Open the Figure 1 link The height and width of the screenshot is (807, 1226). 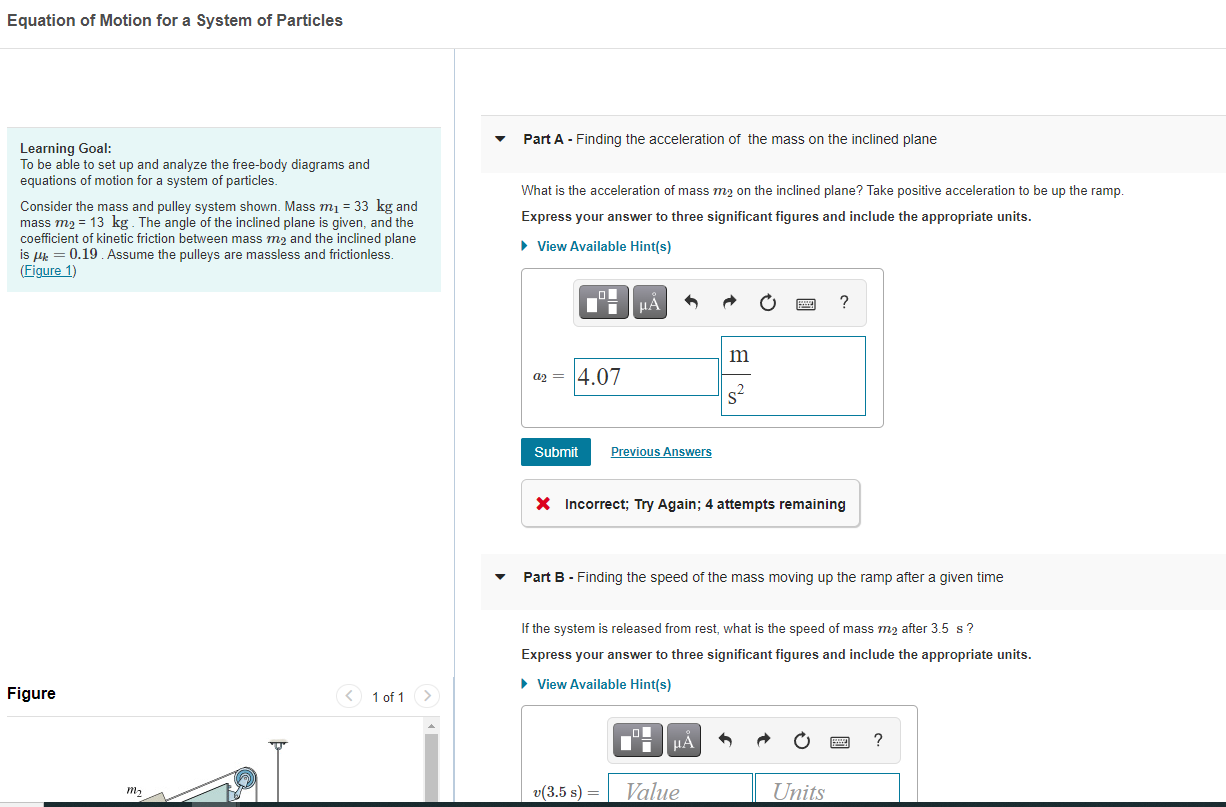coord(47,270)
